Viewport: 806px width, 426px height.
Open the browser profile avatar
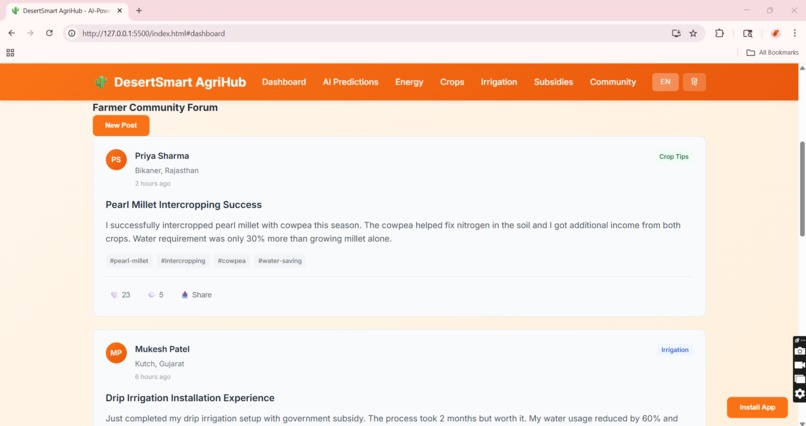(x=775, y=33)
